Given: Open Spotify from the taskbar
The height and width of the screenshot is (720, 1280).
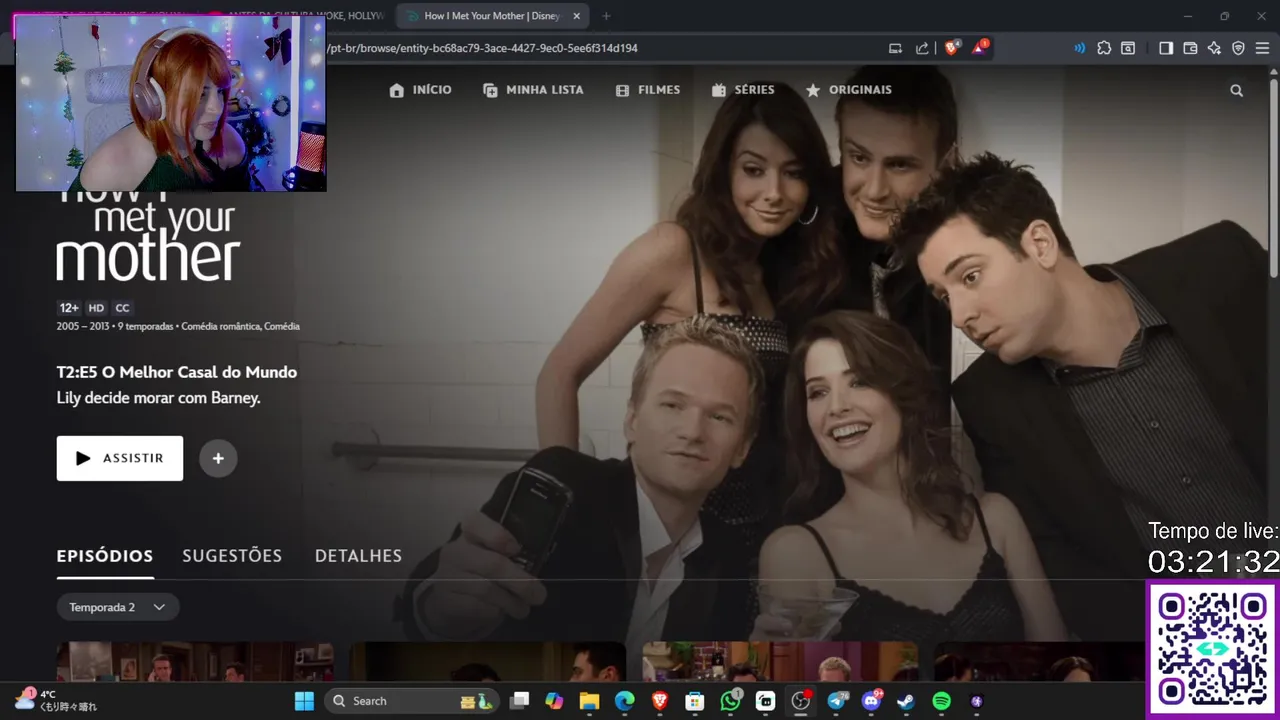Looking at the screenshot, I should coord(941,701).
